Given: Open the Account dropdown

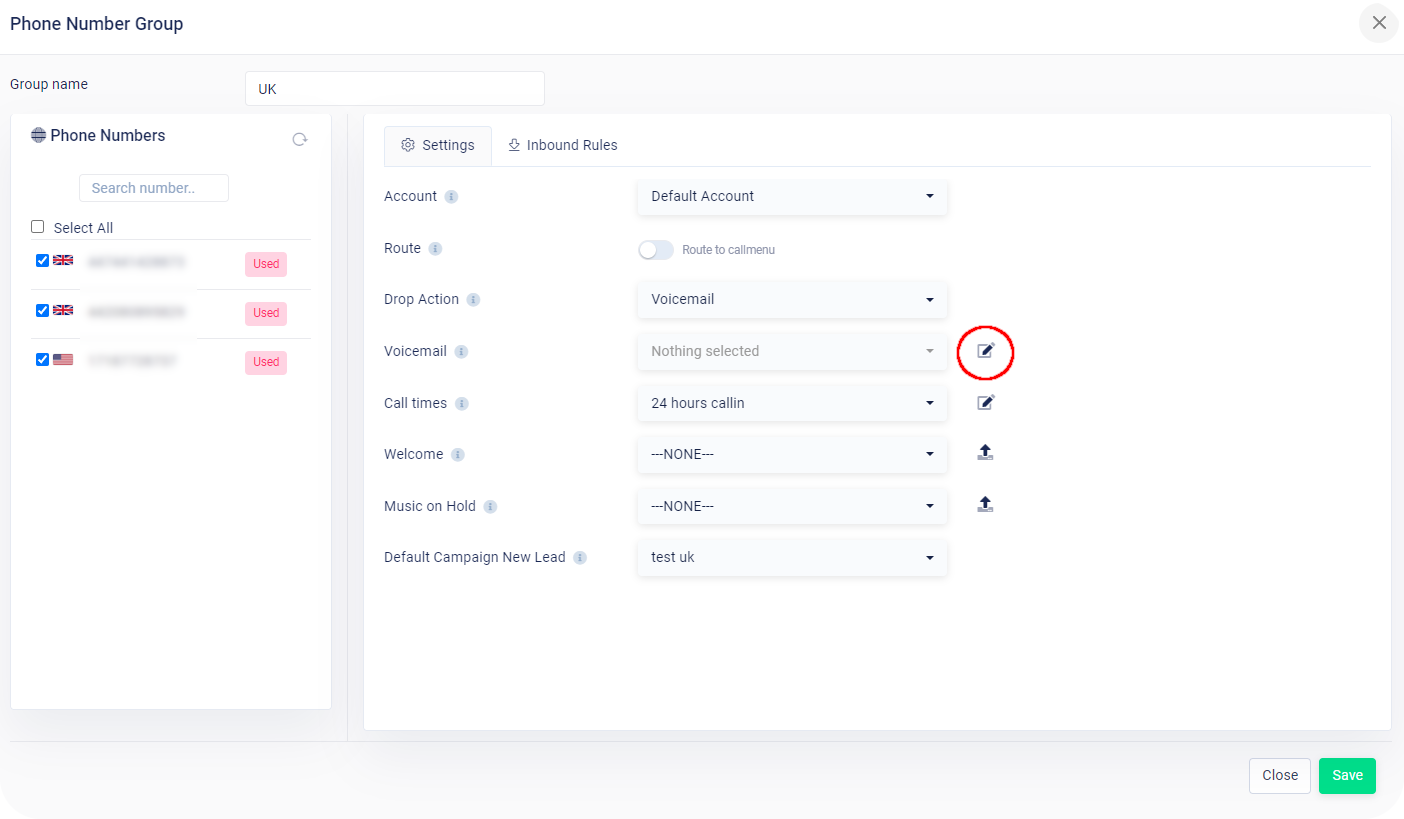Looking at the screenshot, I should tap(791, 196).
